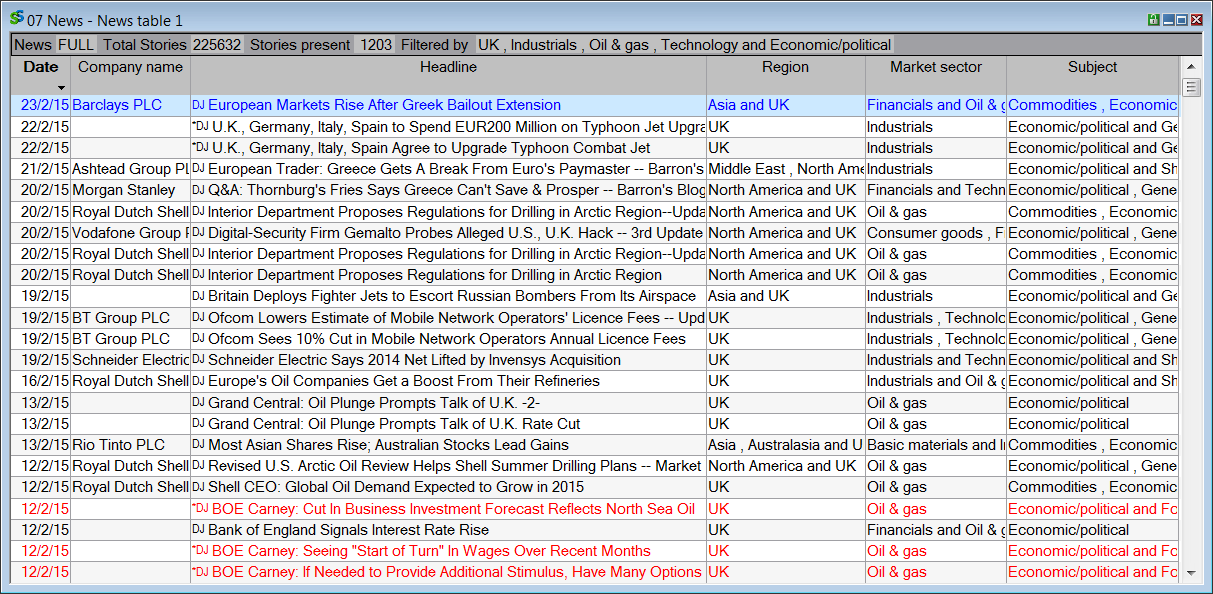Select the Morgan Stanley company cell
This screenshot has height=594, width=1213.
coord(130,190)
